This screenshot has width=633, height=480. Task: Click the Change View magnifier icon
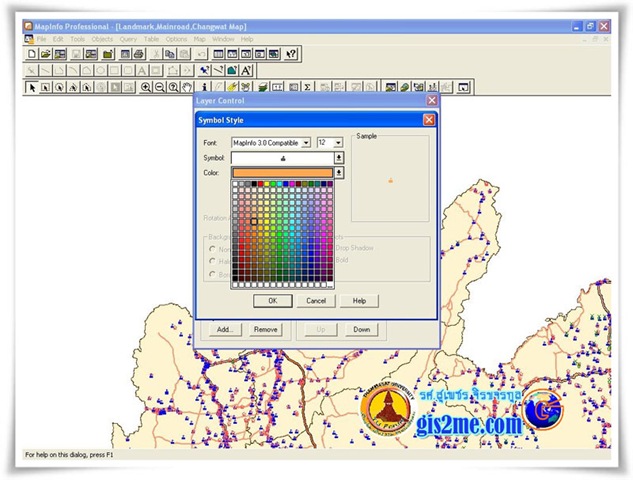coord(173,87)
